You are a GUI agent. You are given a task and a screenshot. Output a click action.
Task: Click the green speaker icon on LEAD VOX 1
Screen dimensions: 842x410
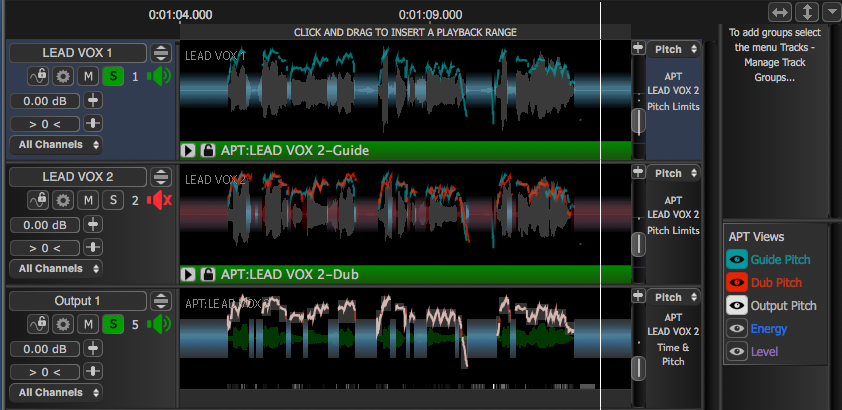coord(158,76)
